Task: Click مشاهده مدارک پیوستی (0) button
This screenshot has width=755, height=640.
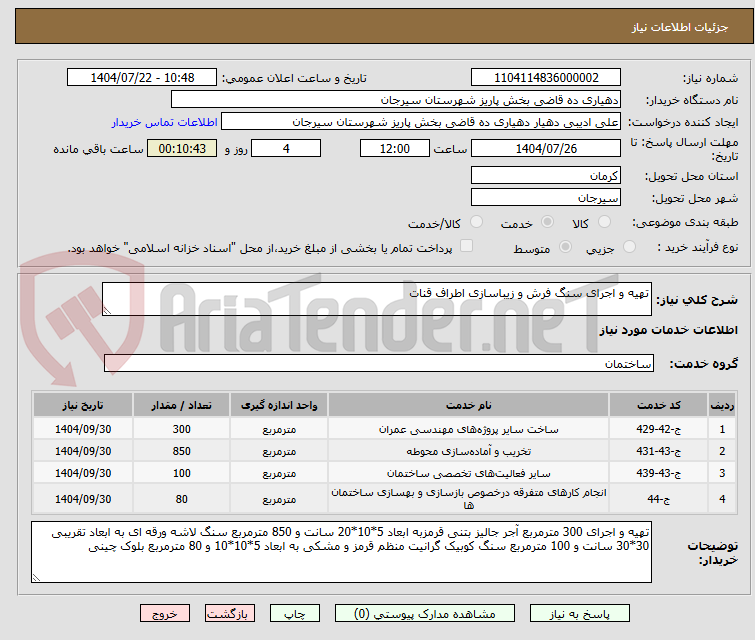Action: (x=425, y=614)
